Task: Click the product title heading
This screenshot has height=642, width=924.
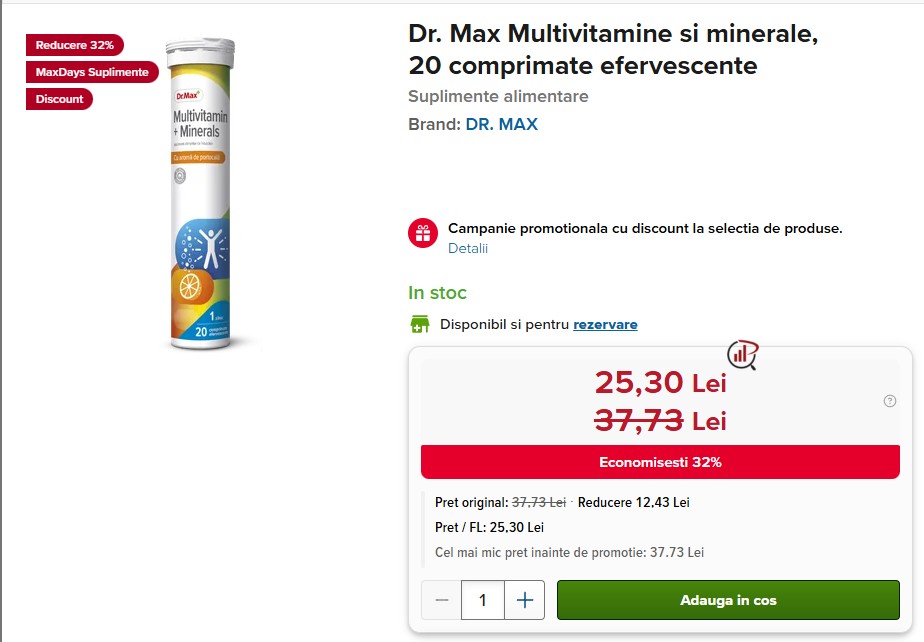Action: (613, 49)
